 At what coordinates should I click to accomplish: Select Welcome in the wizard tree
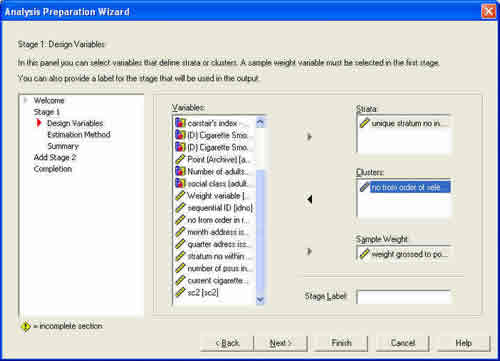pos(49,100)
